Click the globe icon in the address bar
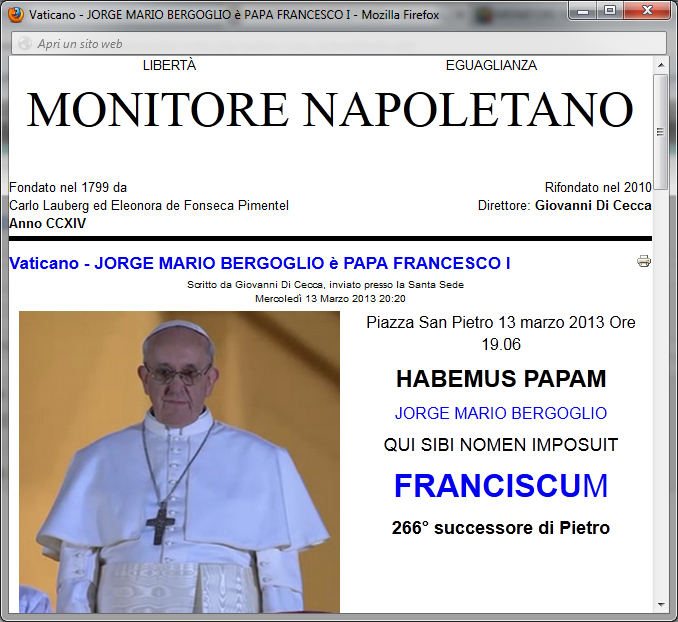Screen dimensions: 678x622 (x=25, y=43)
